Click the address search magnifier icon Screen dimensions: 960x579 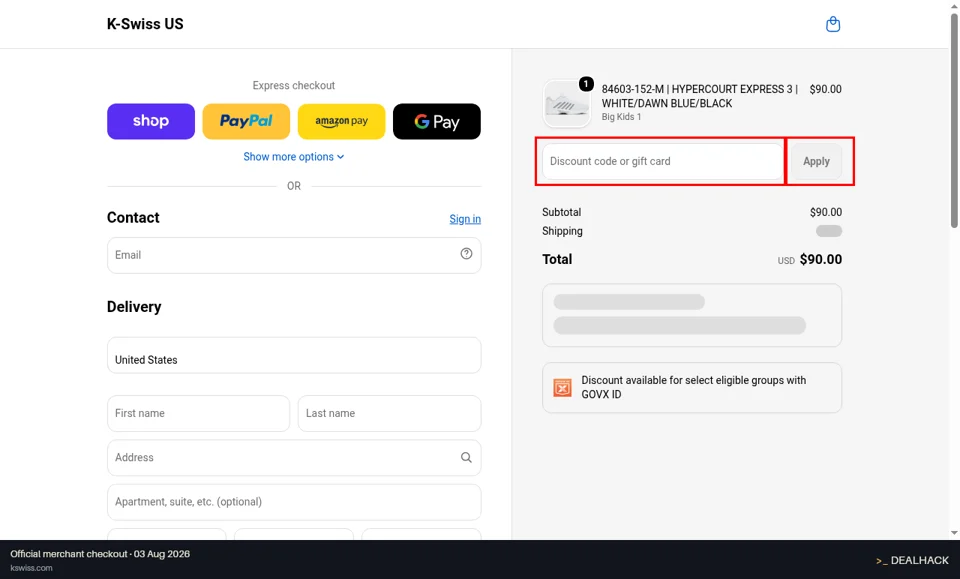tap(466, 457)
